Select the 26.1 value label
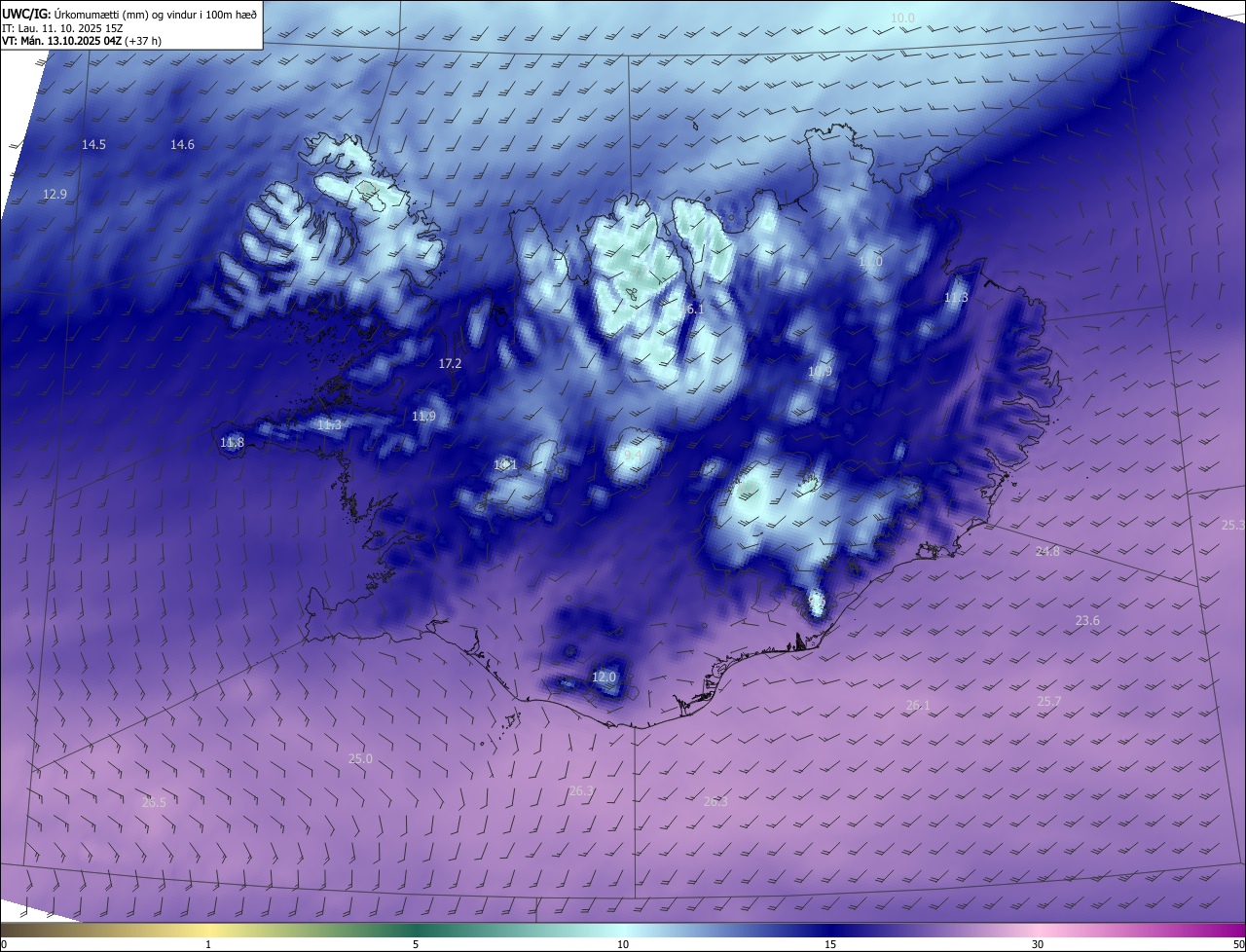The height and width of the screenshot is (952, 1246). coord(918,705)
